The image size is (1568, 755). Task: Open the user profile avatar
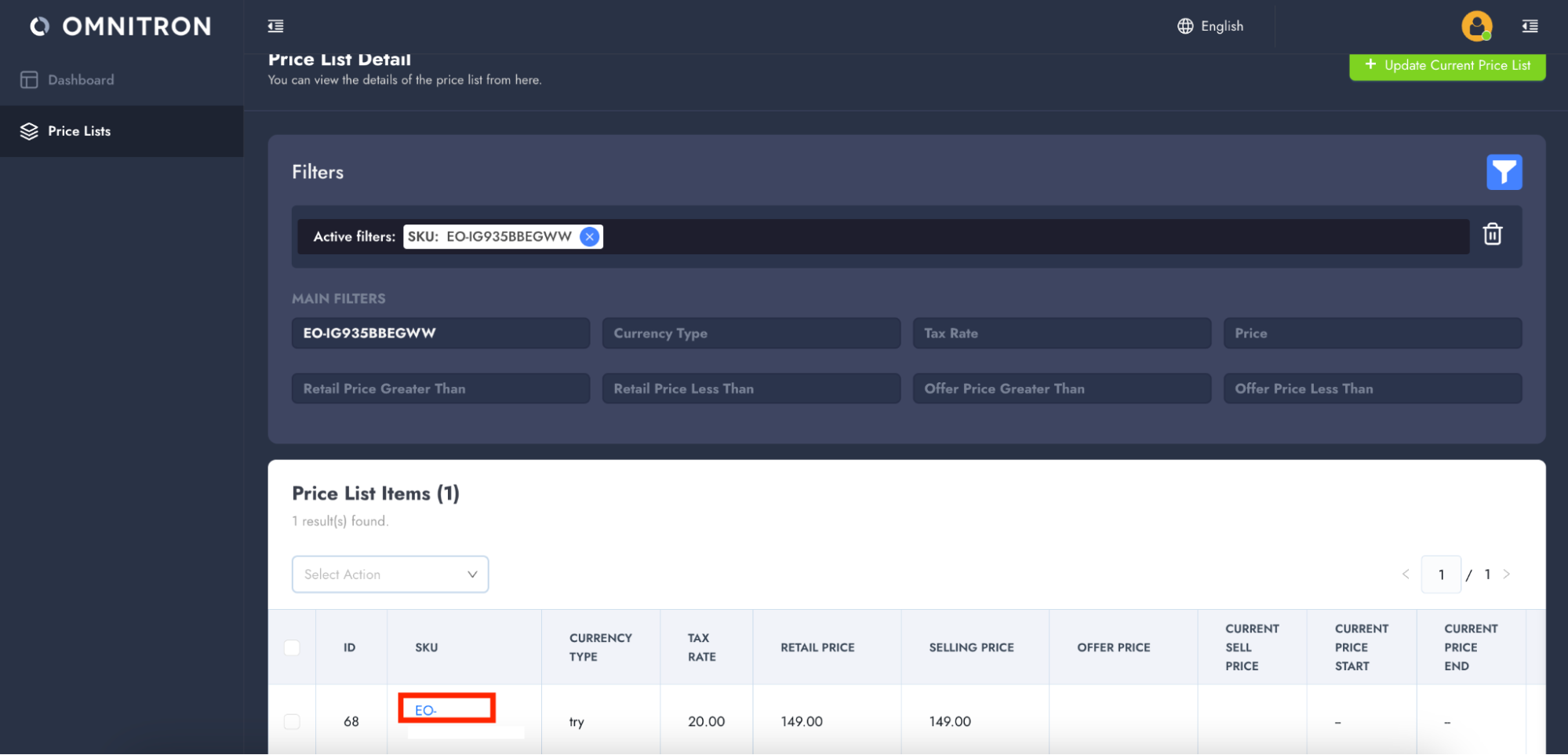pos(1475,27)
